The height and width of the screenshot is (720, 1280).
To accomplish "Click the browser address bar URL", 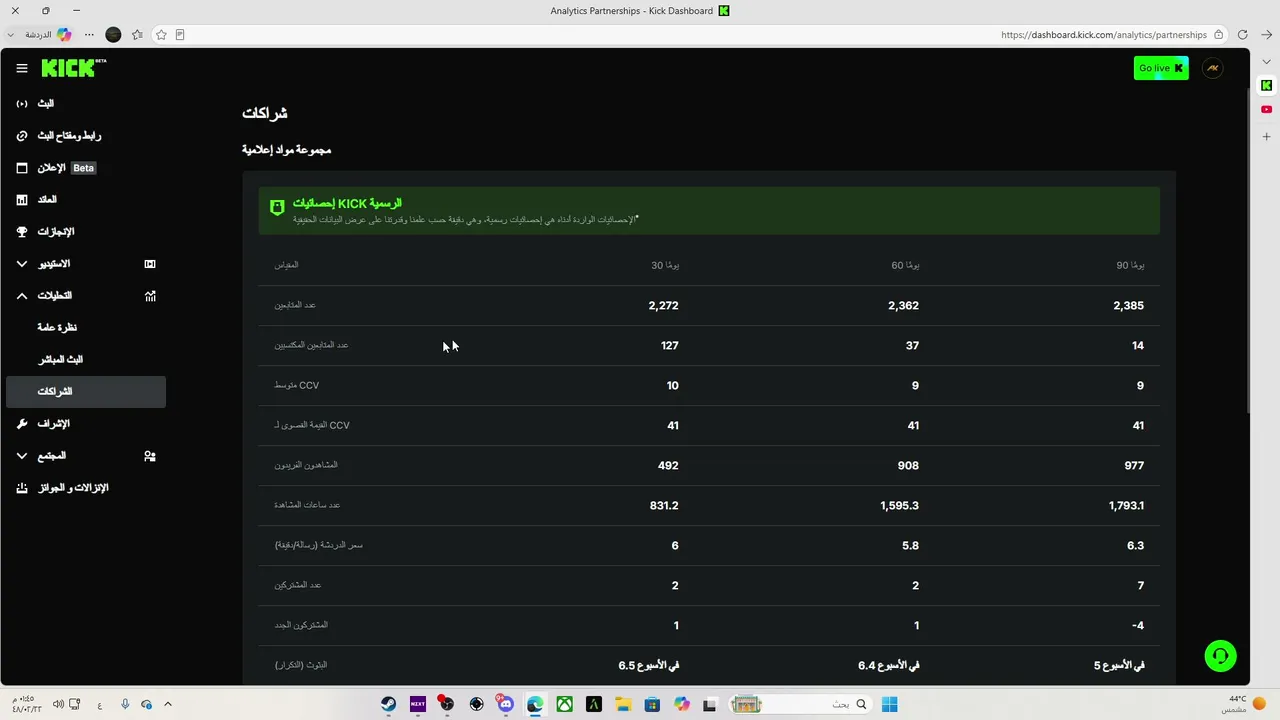I will [x=1104, y=35].
